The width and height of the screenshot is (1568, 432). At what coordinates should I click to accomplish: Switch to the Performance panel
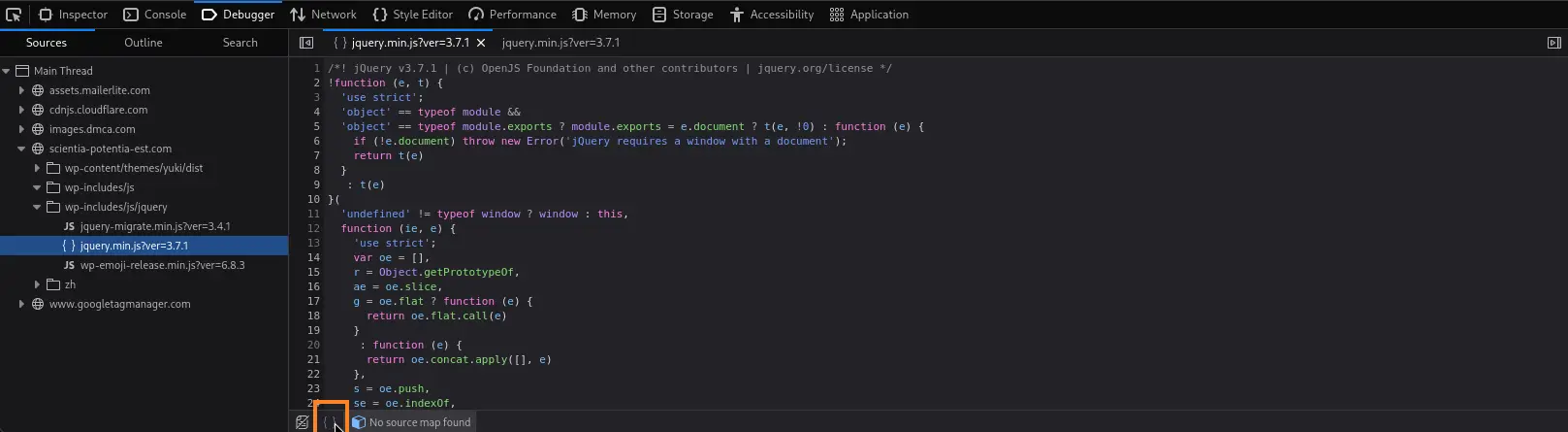coord(512,15)
